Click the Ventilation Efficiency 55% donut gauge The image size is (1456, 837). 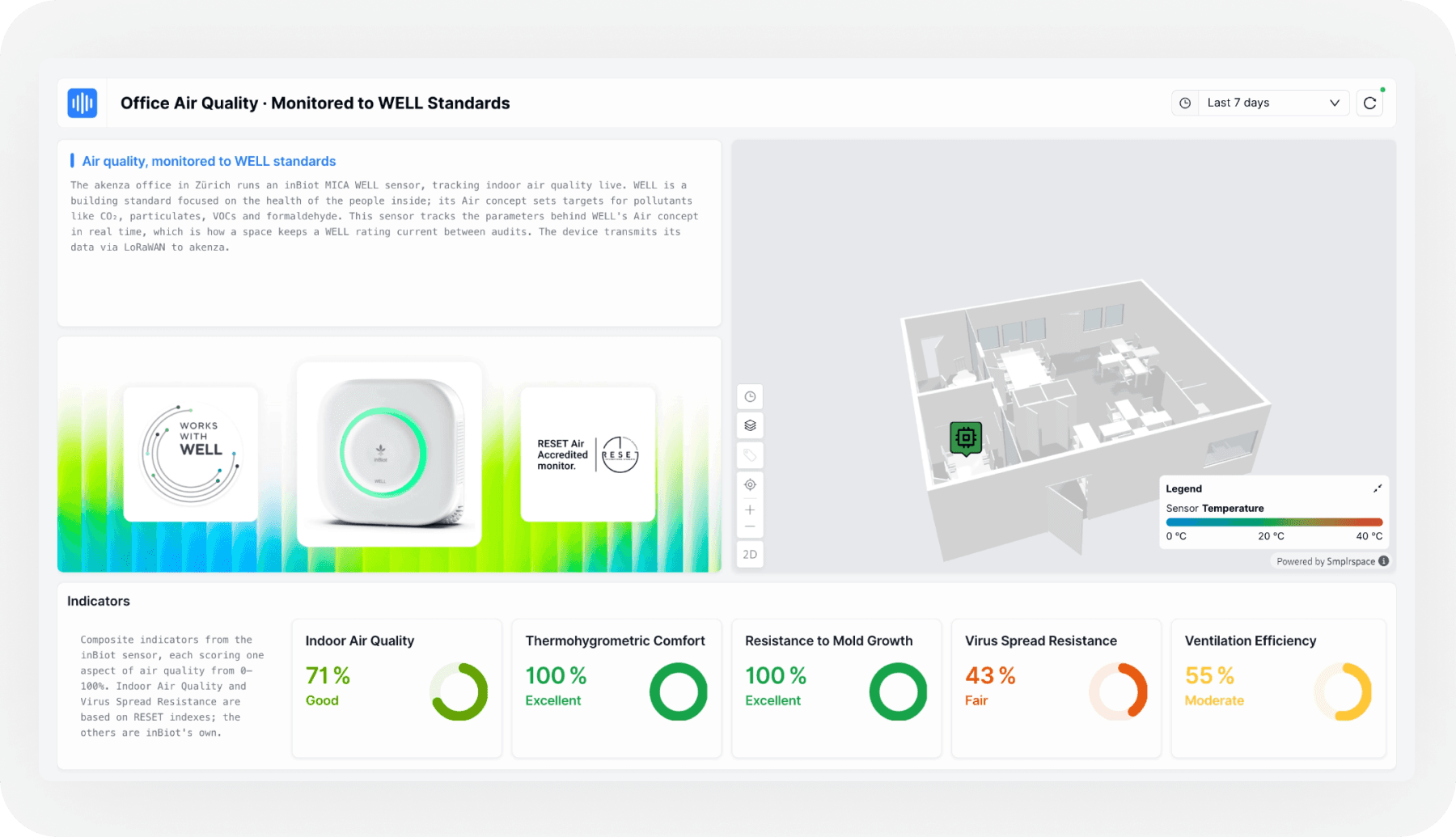1343,691
